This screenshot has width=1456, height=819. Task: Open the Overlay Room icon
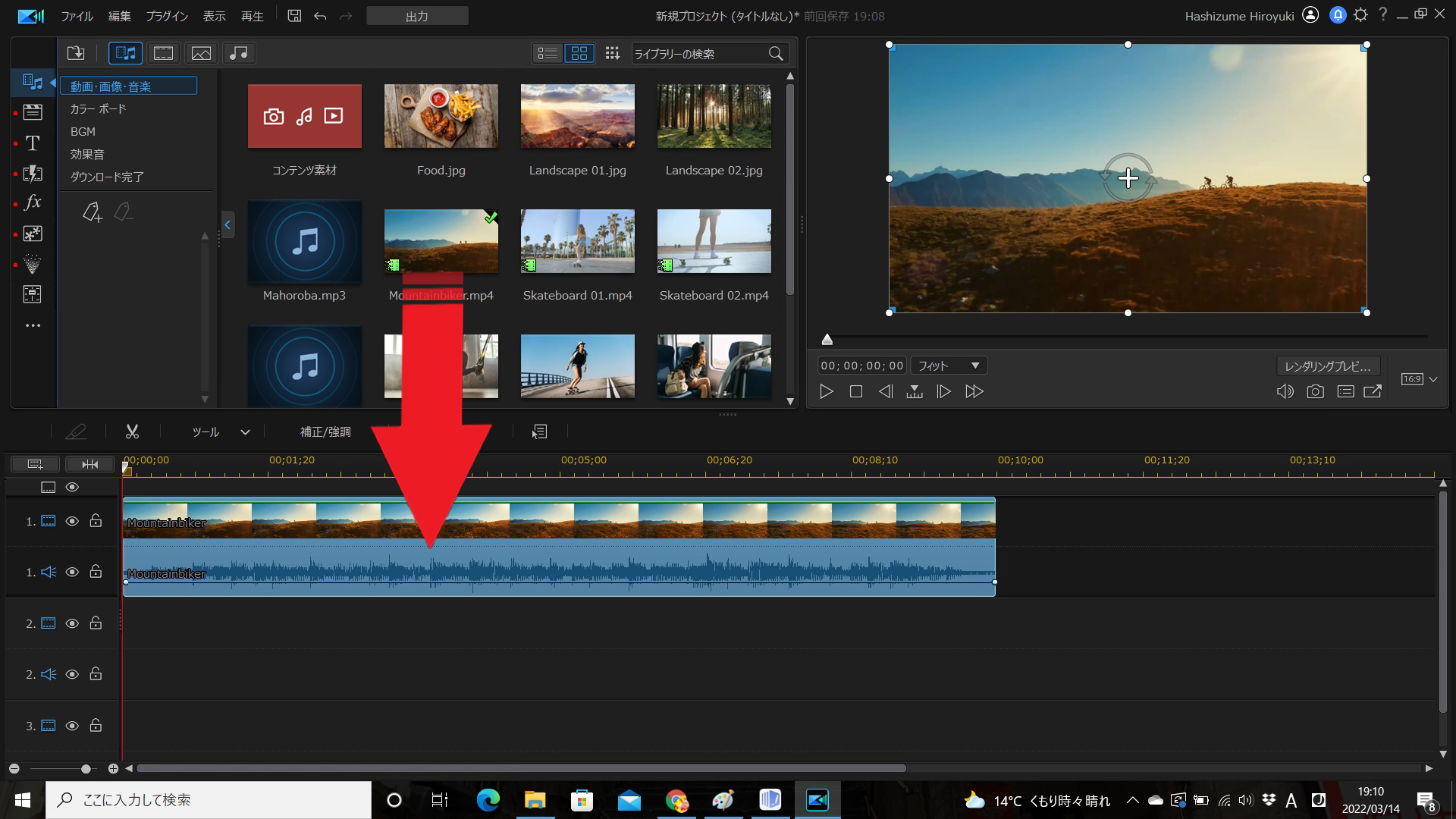point(33,234)
